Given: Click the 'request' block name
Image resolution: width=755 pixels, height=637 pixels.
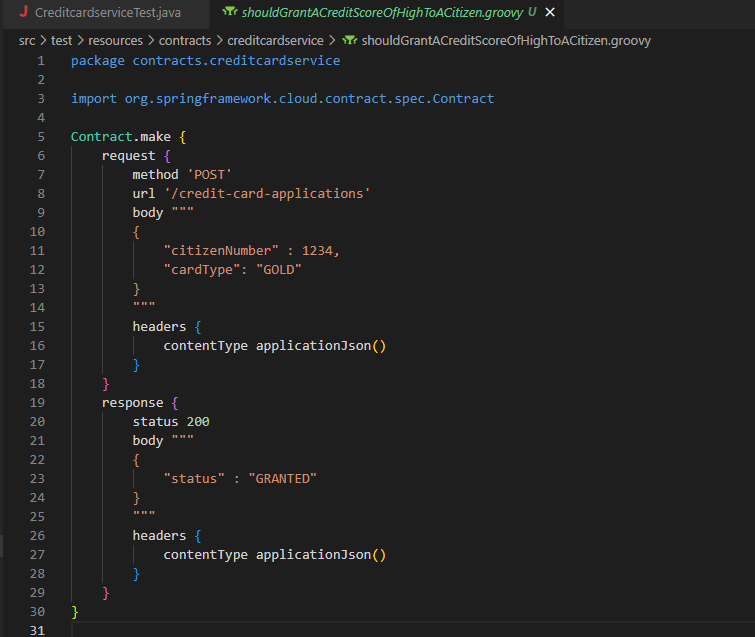Looking at the screenshot, I should tap(129, 156).
